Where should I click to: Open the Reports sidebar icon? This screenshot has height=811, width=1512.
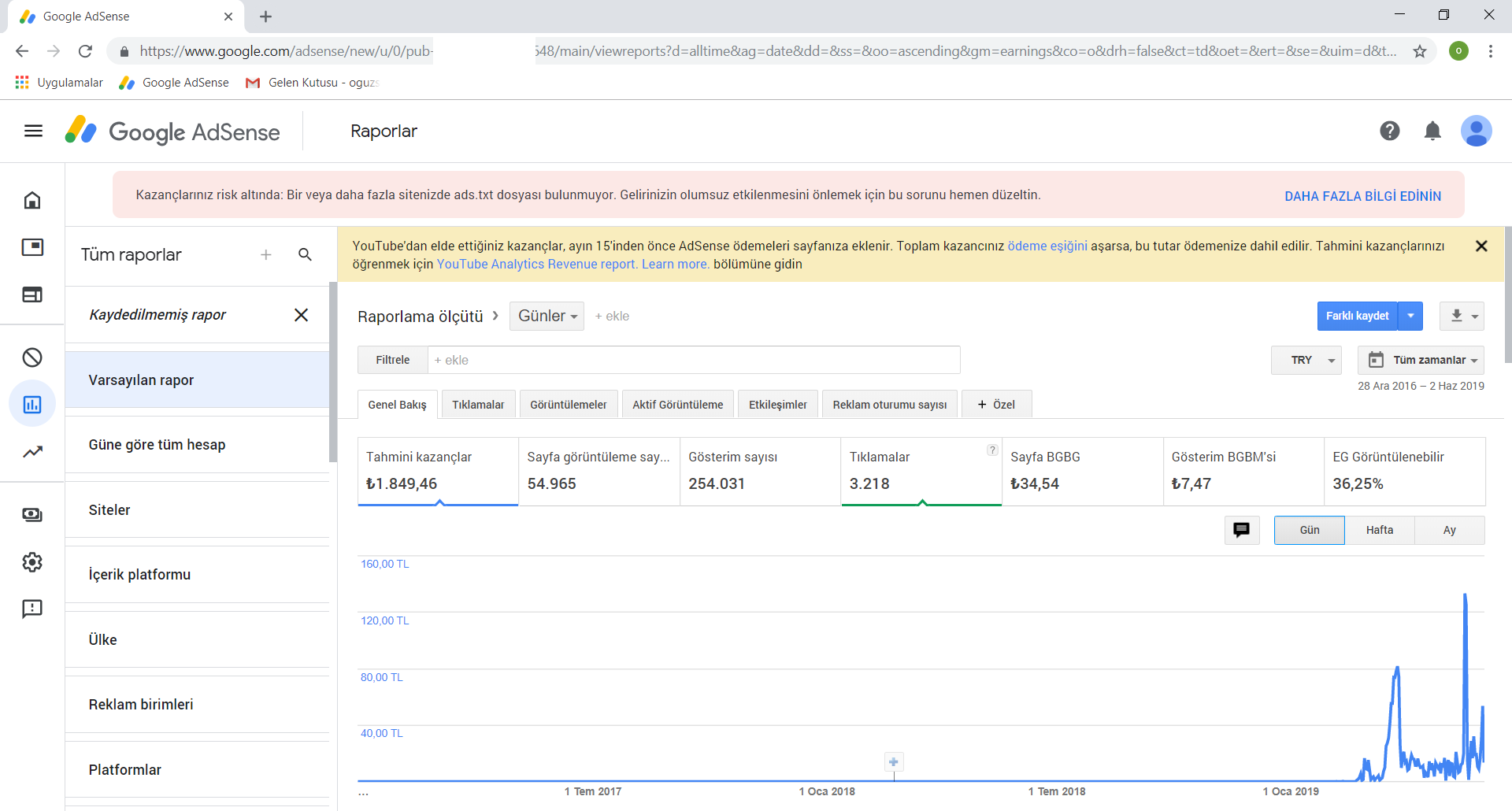(32, 405)
